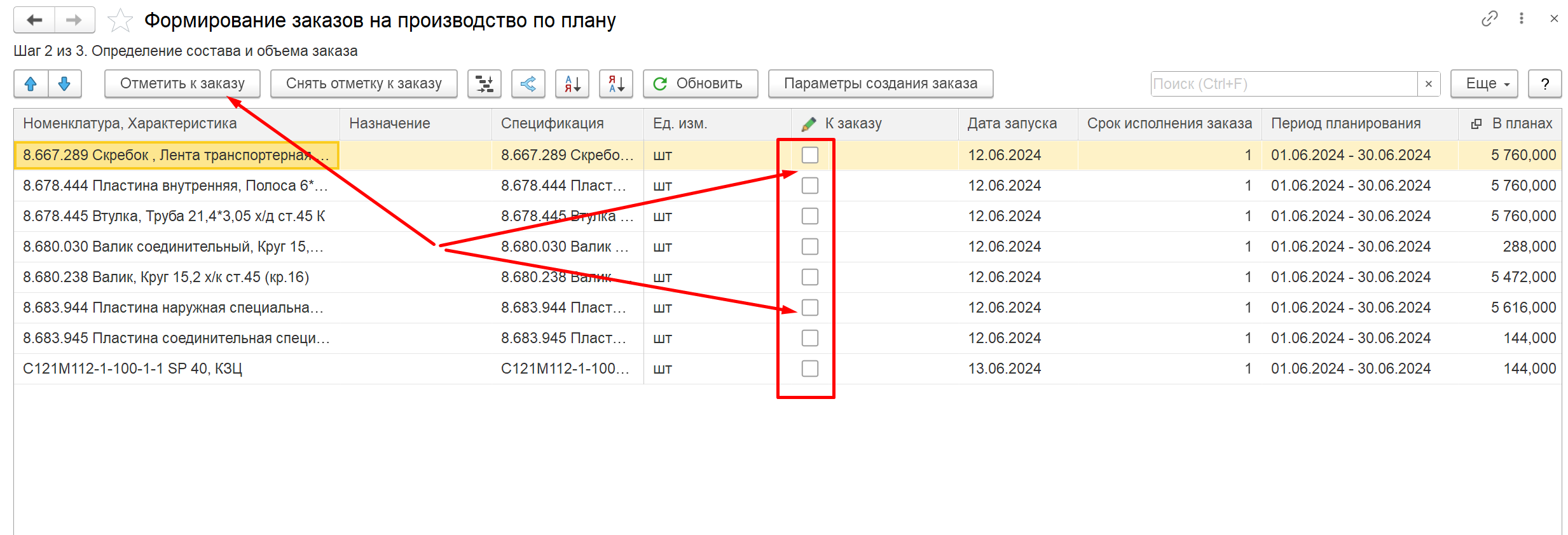Image resolution: width=1568 pixels, height=535 pixels.
Task: Click the hierarchy grouping toolbar icon
Action: [x=485, y=83]
